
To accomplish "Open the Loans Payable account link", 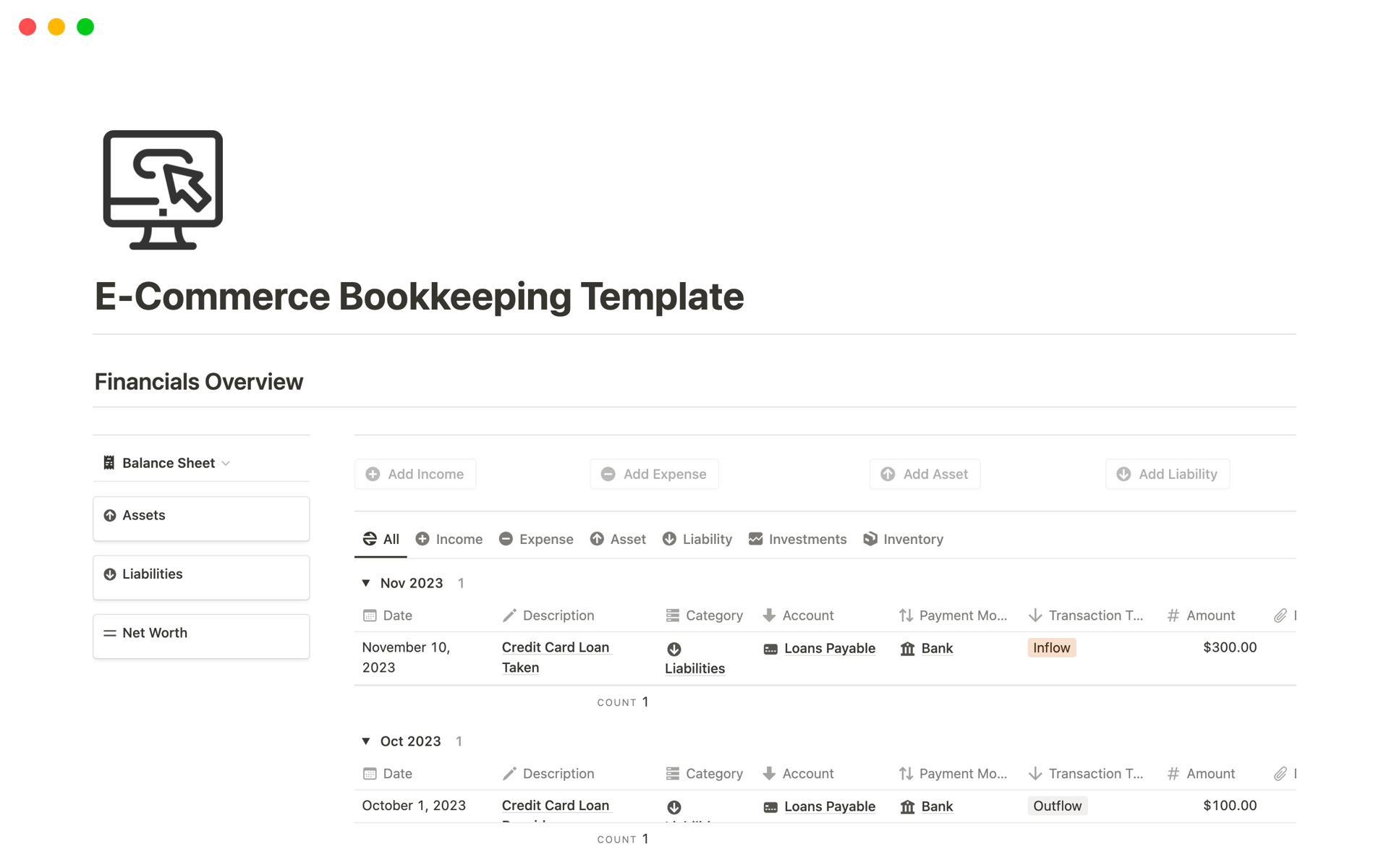I will coord(830,648).
